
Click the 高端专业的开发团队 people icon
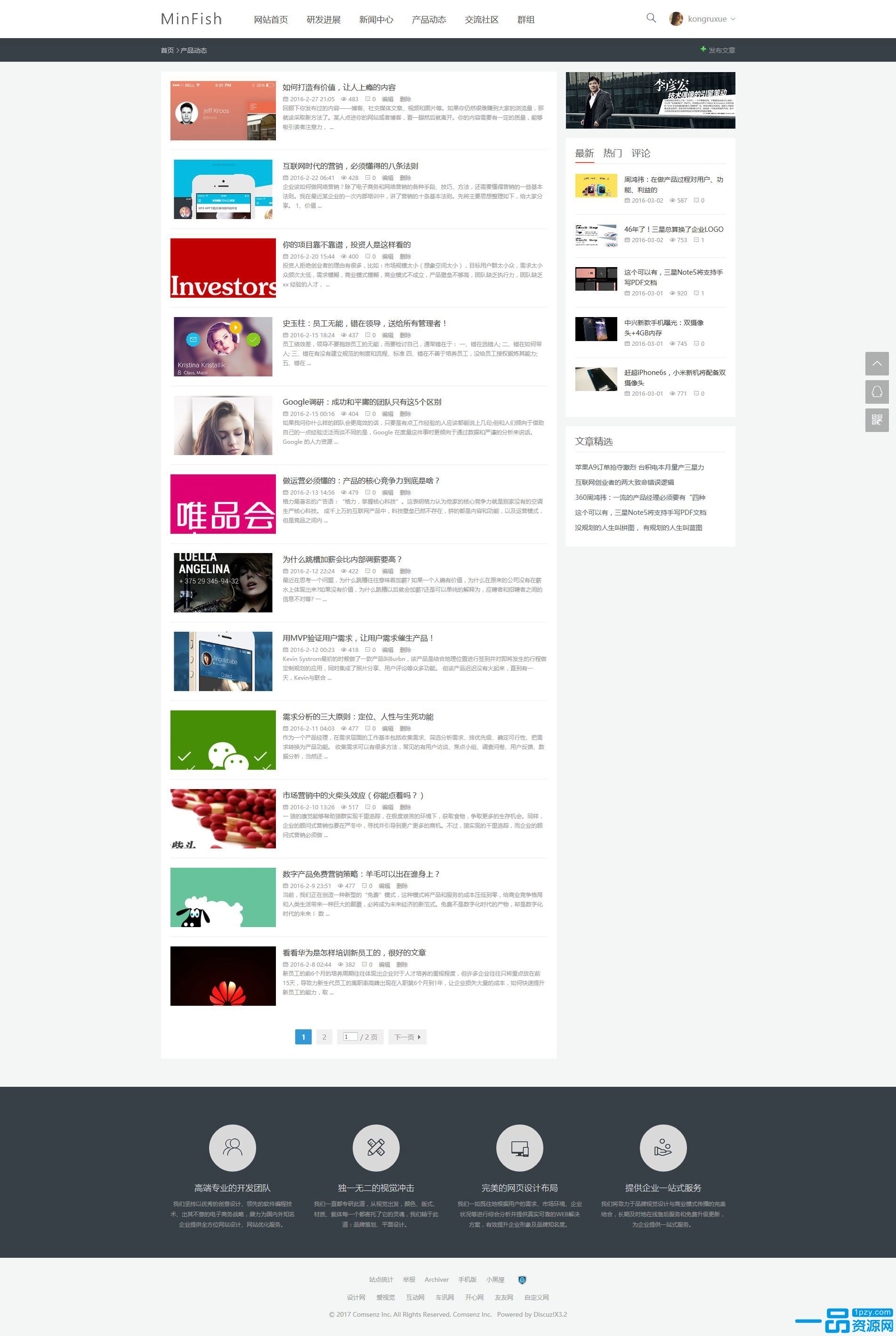233,1148
